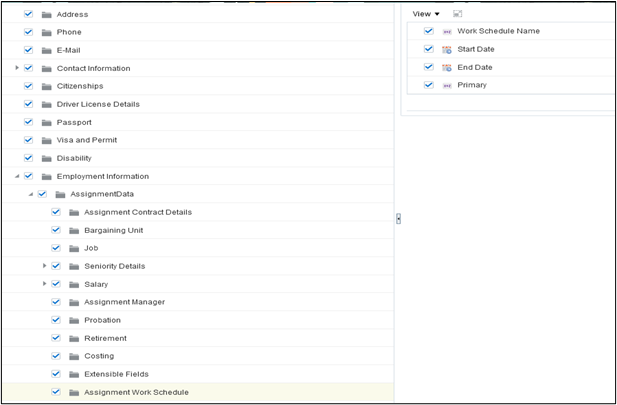
Task: Click the Start Date calendar icon
Action: click(x=447, y=50)
